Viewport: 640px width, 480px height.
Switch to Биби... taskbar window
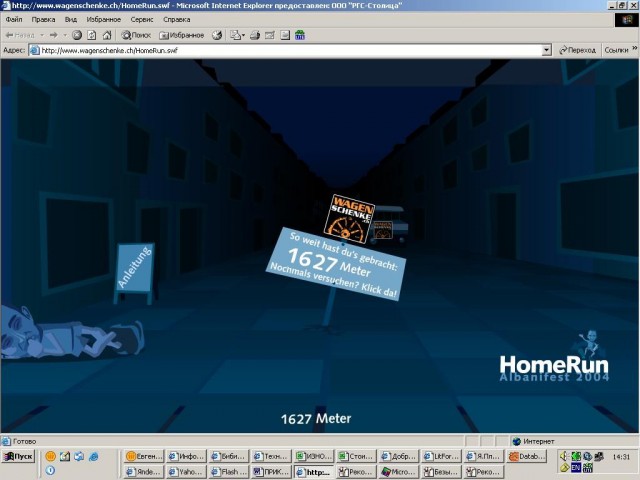pos(229,456)
